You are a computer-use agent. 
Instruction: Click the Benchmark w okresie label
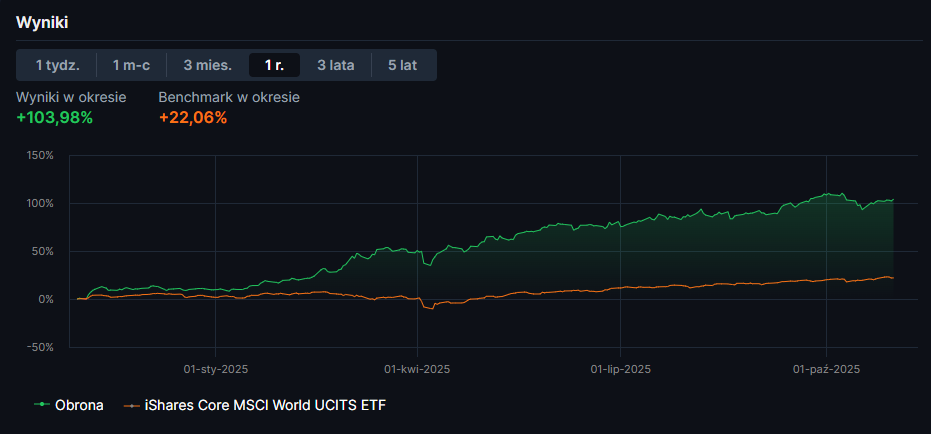[x=229, y=97]
